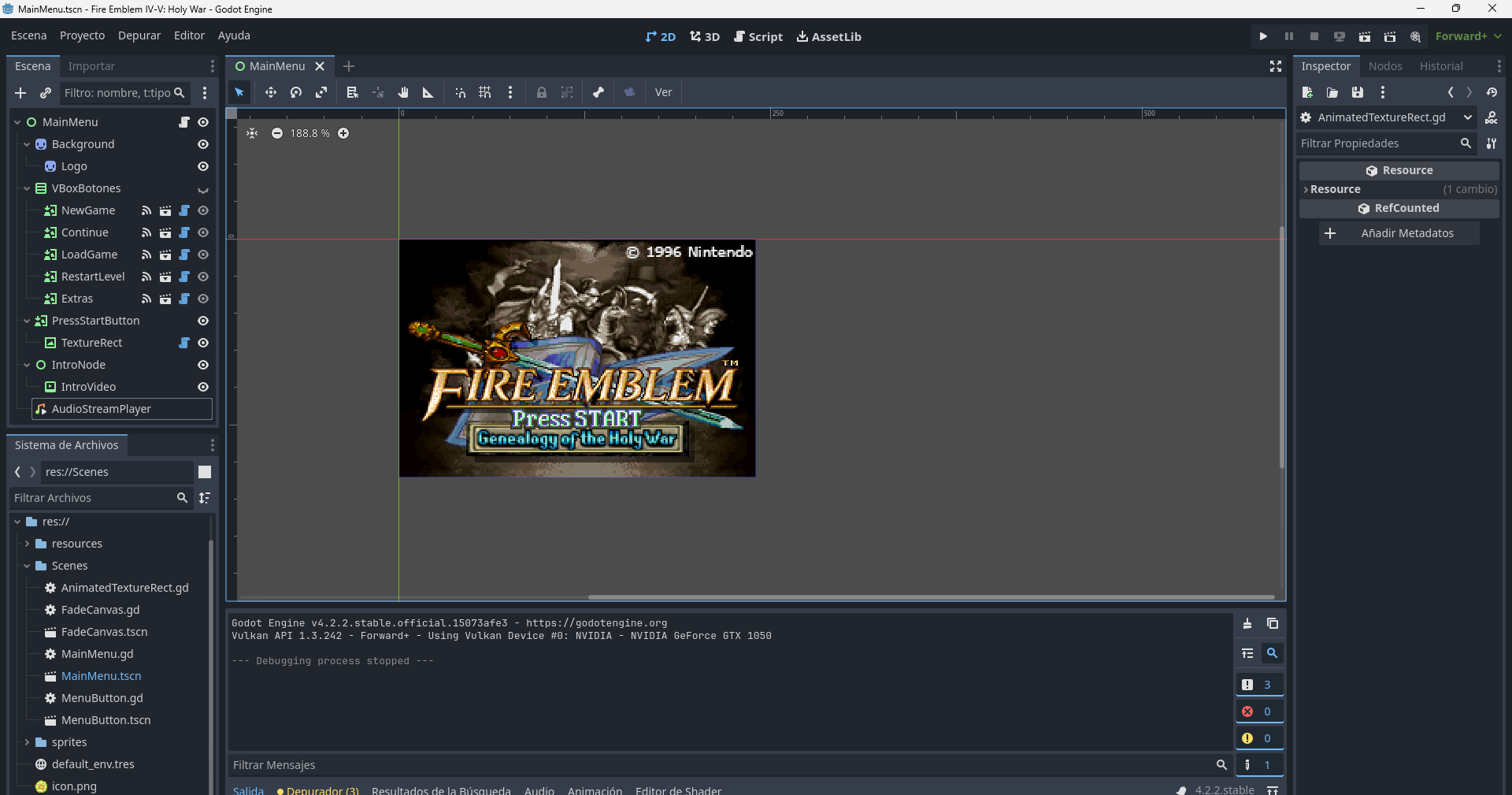
Task: Select the Move Mode tool
Action: [271, 92]
